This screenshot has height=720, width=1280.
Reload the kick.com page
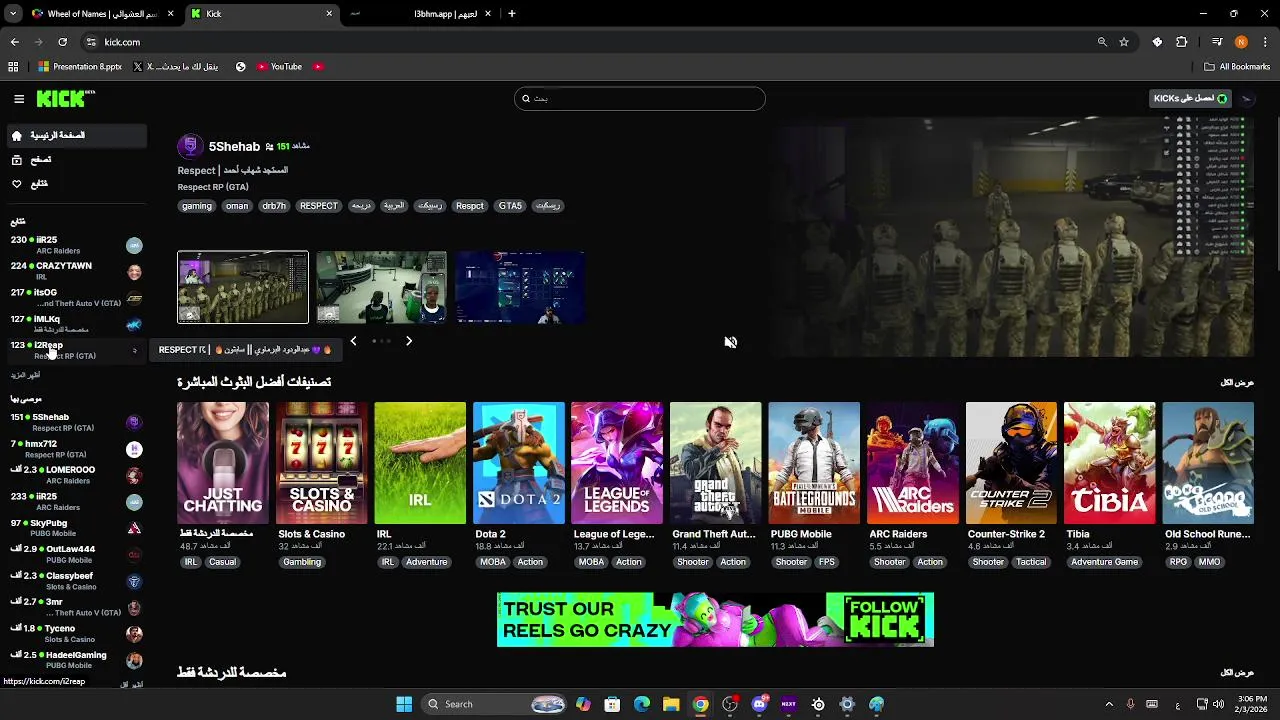click(x=62, y=42)
